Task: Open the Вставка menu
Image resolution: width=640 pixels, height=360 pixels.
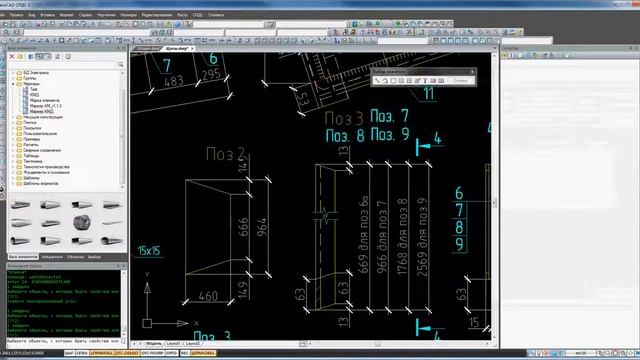Action: (x=47, y=15)
